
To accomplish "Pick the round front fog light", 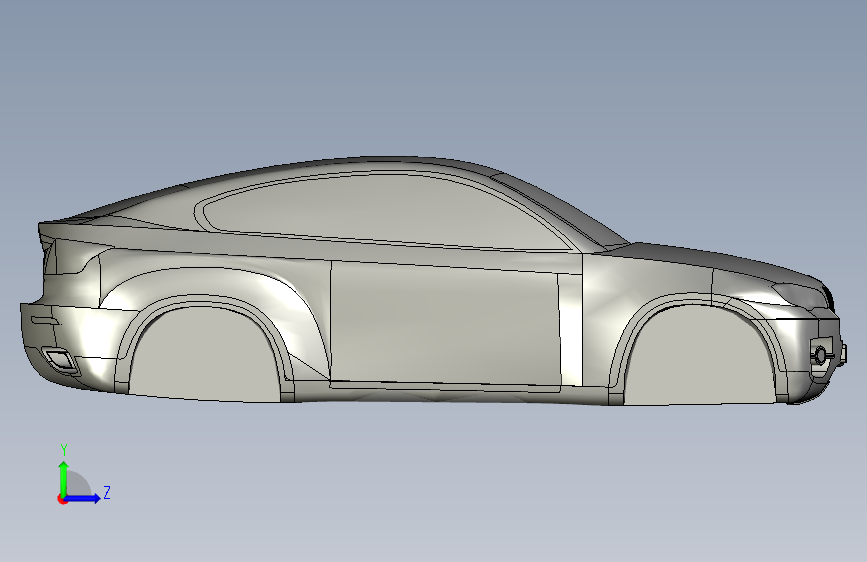I will (821, 355).
